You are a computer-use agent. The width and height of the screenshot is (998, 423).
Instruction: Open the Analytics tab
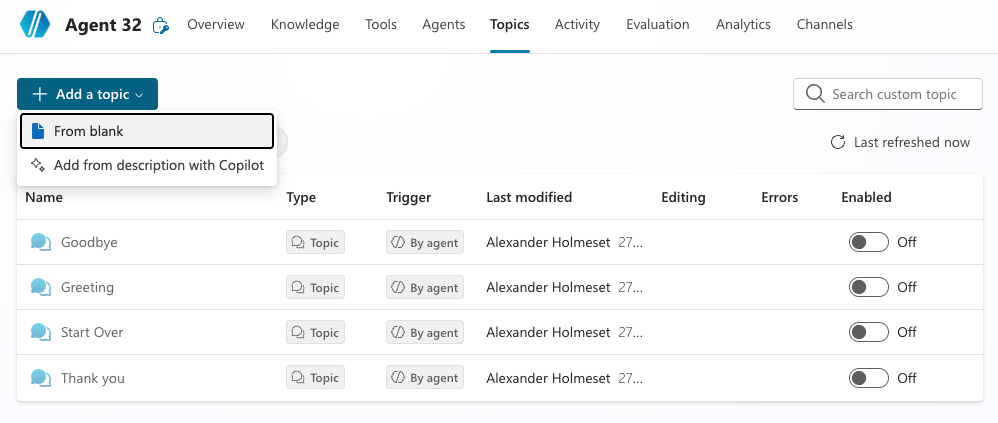pos(743,25)
